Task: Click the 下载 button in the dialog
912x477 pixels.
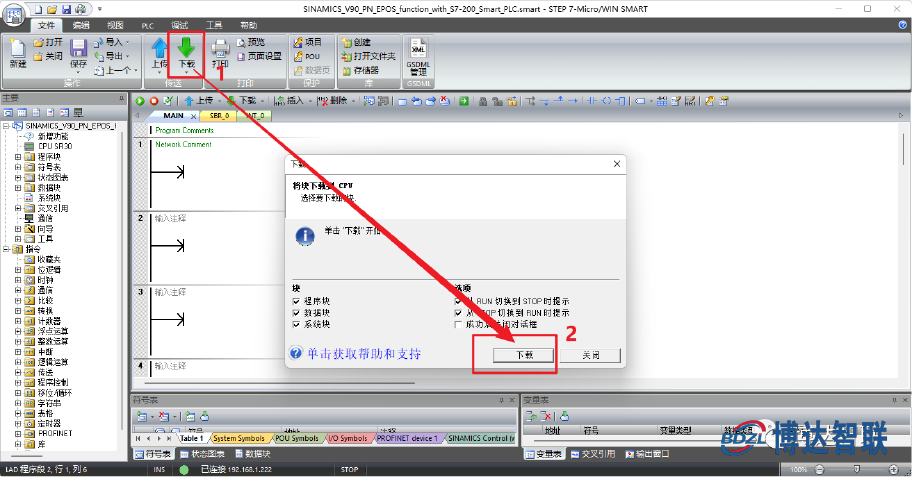Action: coord(524,355)
